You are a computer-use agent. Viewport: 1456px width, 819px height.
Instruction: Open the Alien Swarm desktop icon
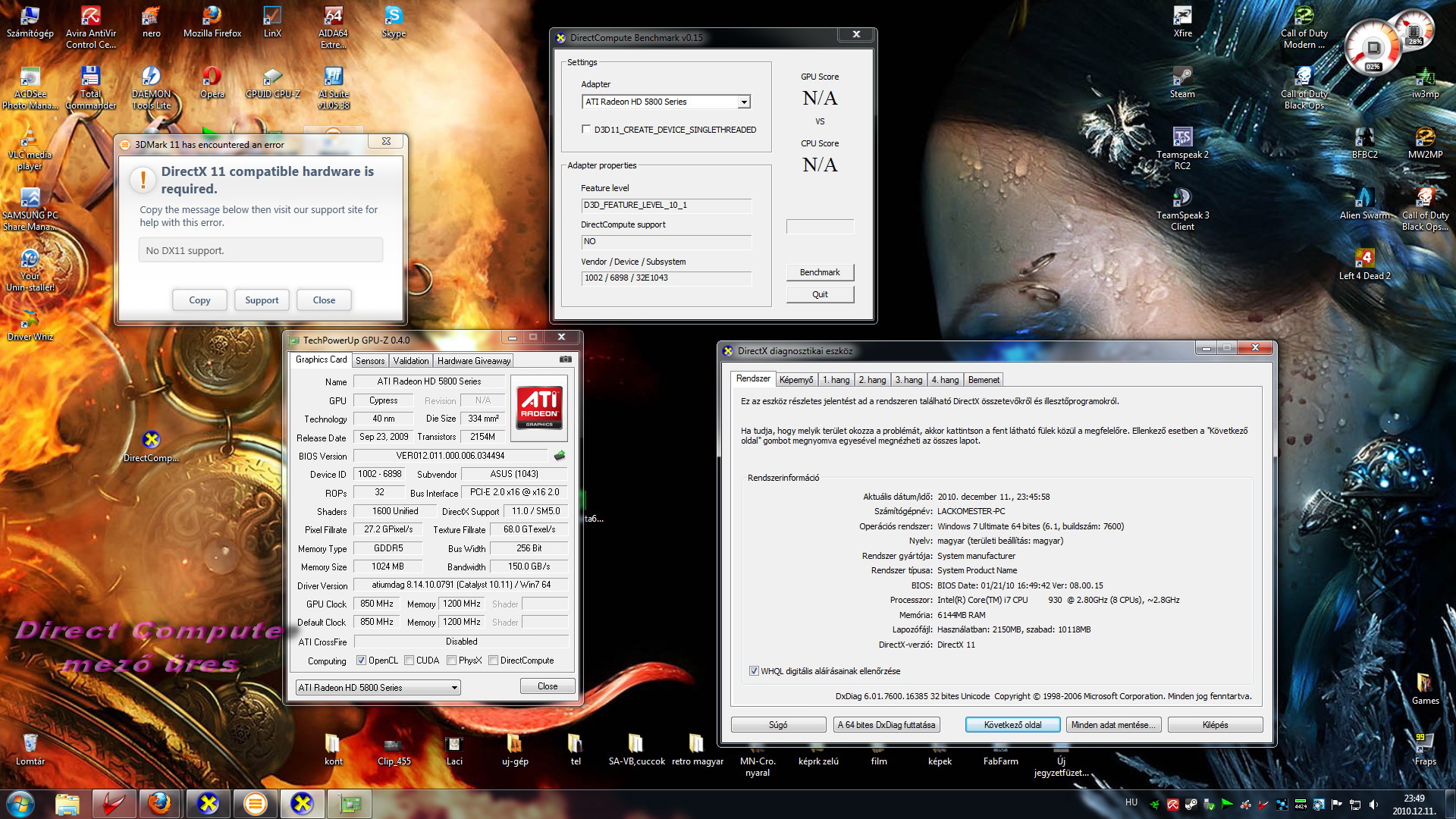pos(1364,203)
